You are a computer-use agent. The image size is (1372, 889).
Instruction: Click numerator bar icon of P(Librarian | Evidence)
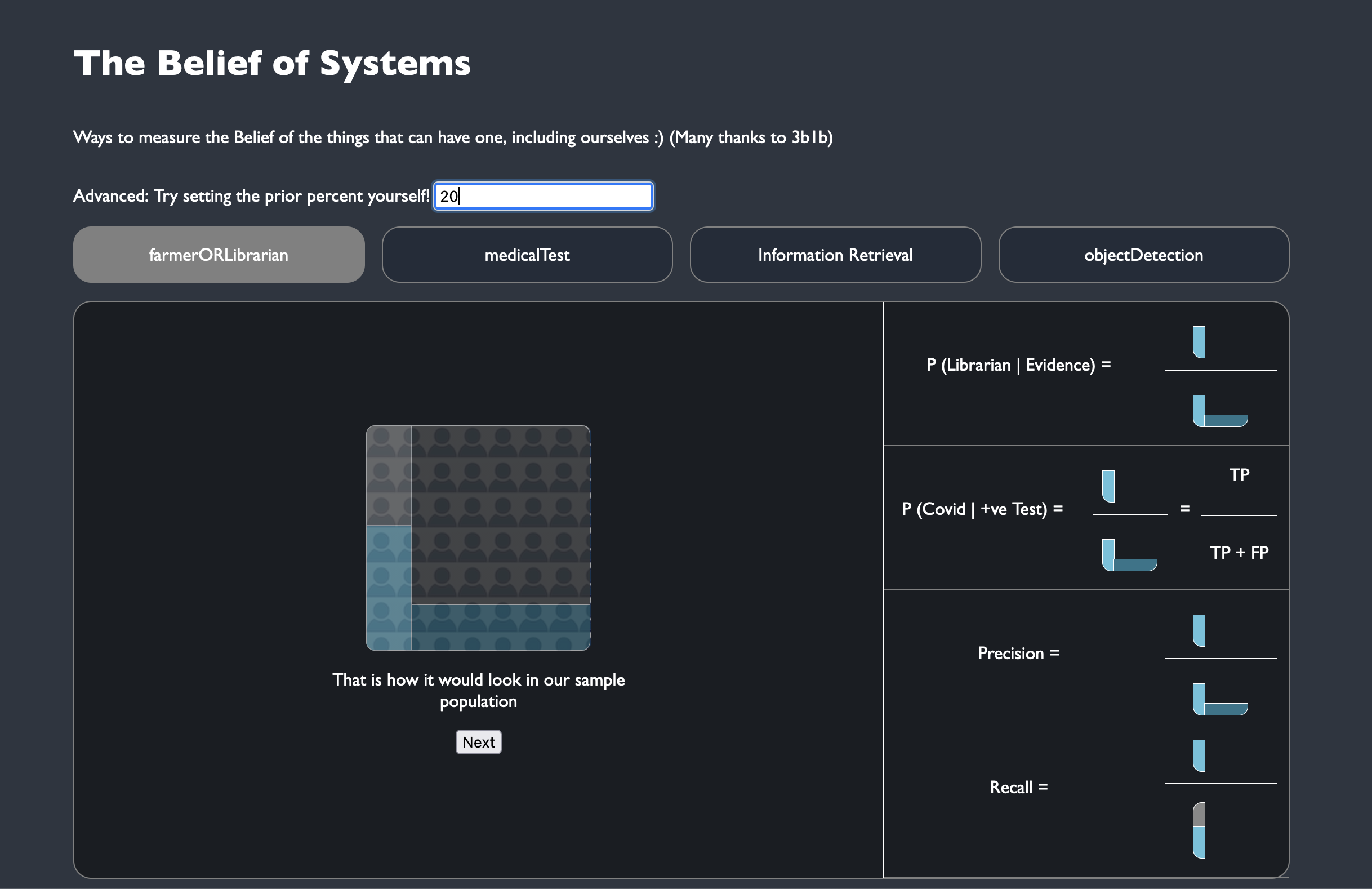[1199, 342]
